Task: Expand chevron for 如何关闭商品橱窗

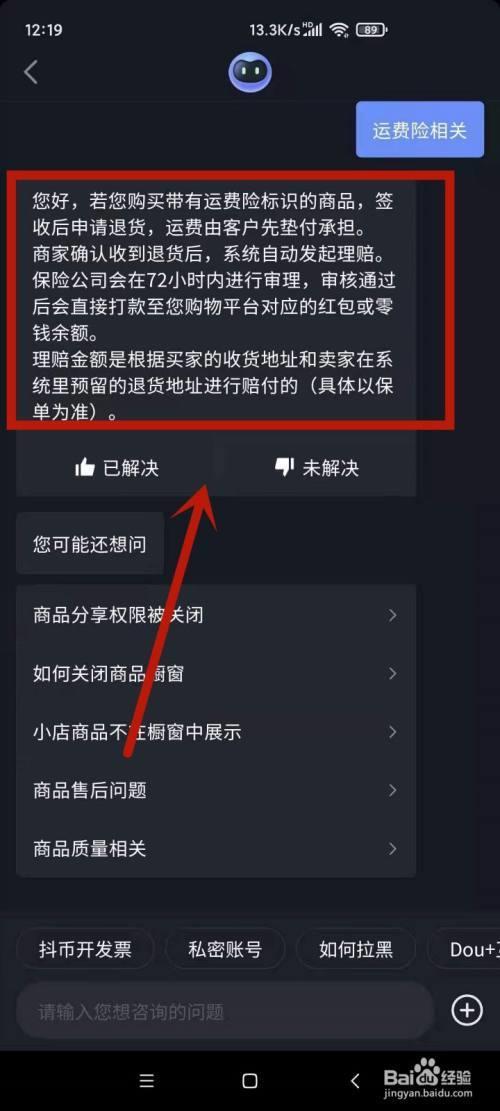Action: [x=392, y=673]
